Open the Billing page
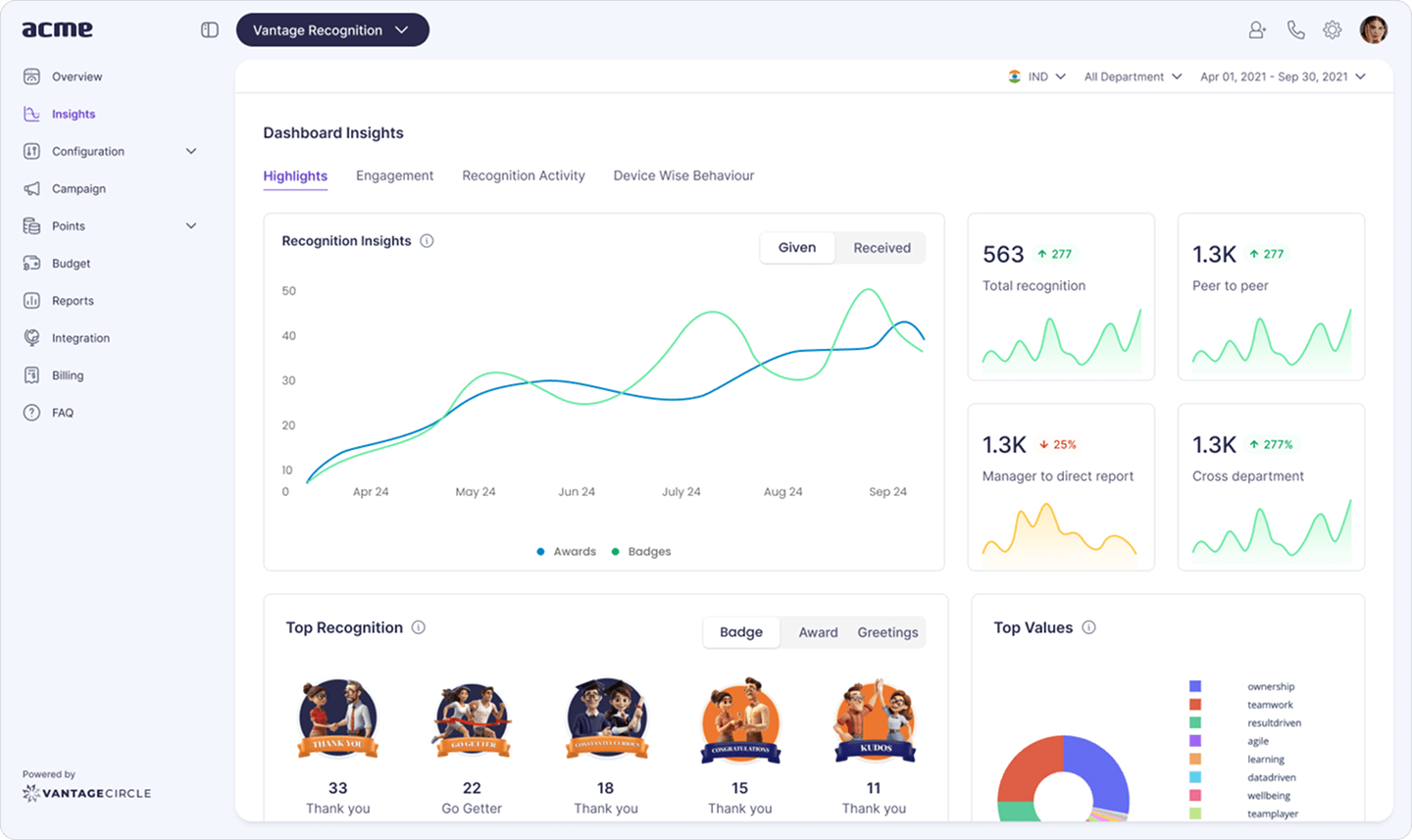This screenshot has width=1412, height=840. tap(70, 374)
